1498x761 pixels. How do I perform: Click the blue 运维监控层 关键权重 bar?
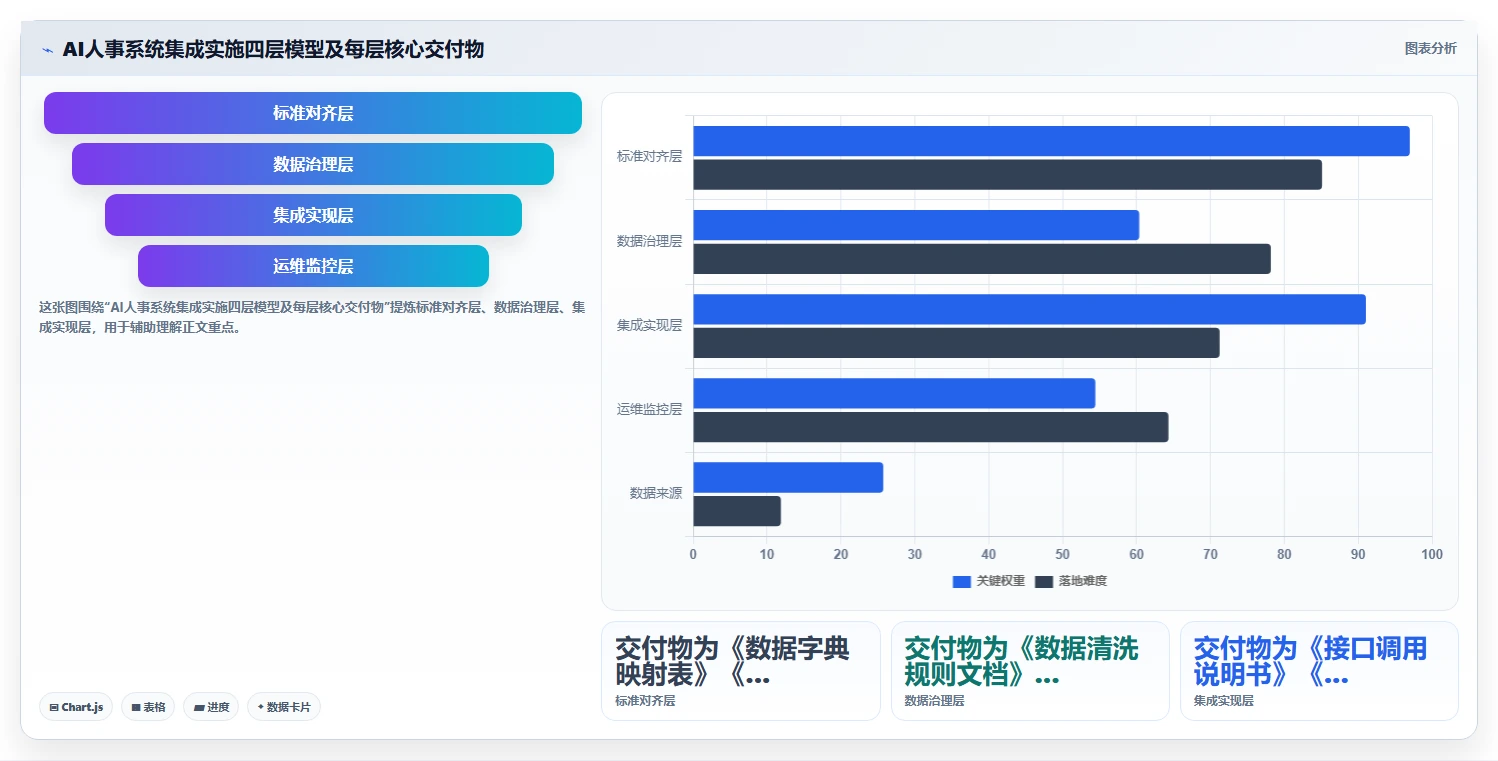pyautogui.click(x=894, y=393)
